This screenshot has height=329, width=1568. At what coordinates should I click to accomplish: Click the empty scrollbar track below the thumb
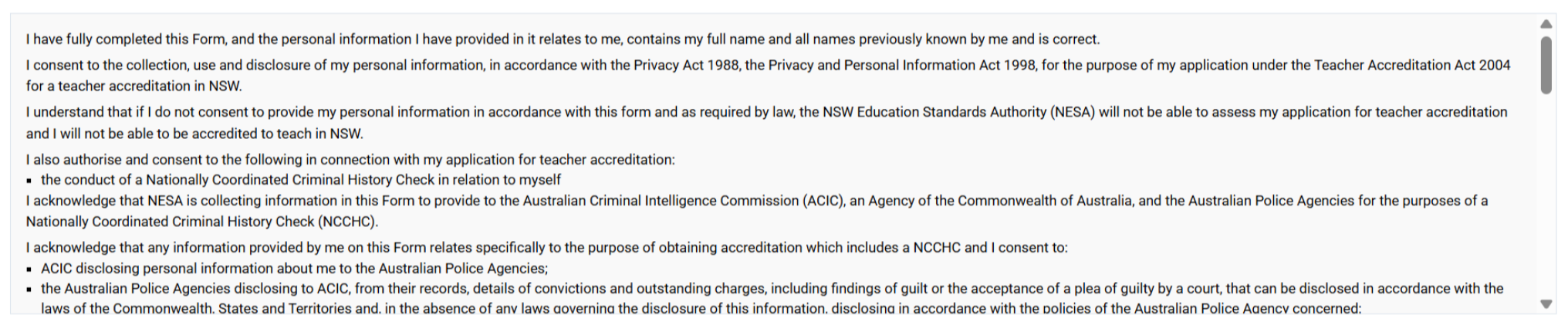[x=1546, y=193]
